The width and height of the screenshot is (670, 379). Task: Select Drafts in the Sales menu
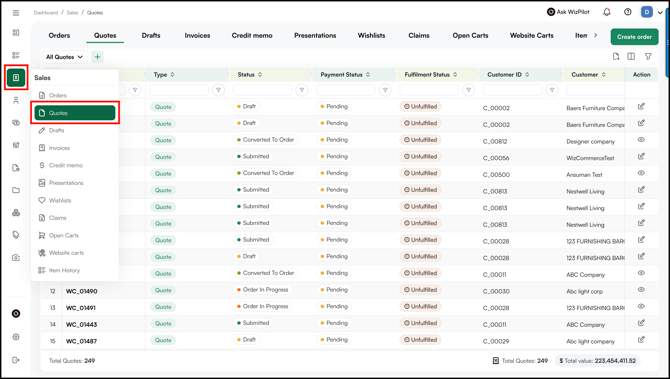click(x=75, y=130)
